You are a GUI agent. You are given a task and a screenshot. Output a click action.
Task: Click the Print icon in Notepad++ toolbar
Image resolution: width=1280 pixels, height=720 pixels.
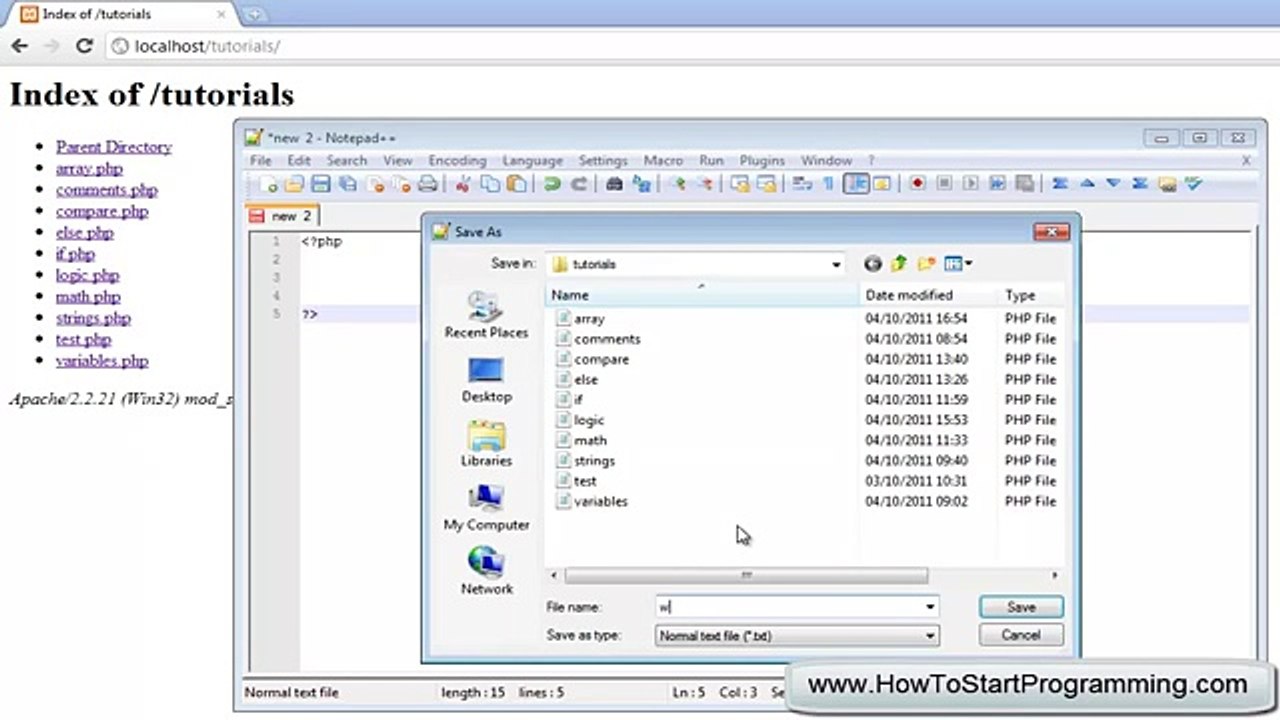(x=428, y=184)
